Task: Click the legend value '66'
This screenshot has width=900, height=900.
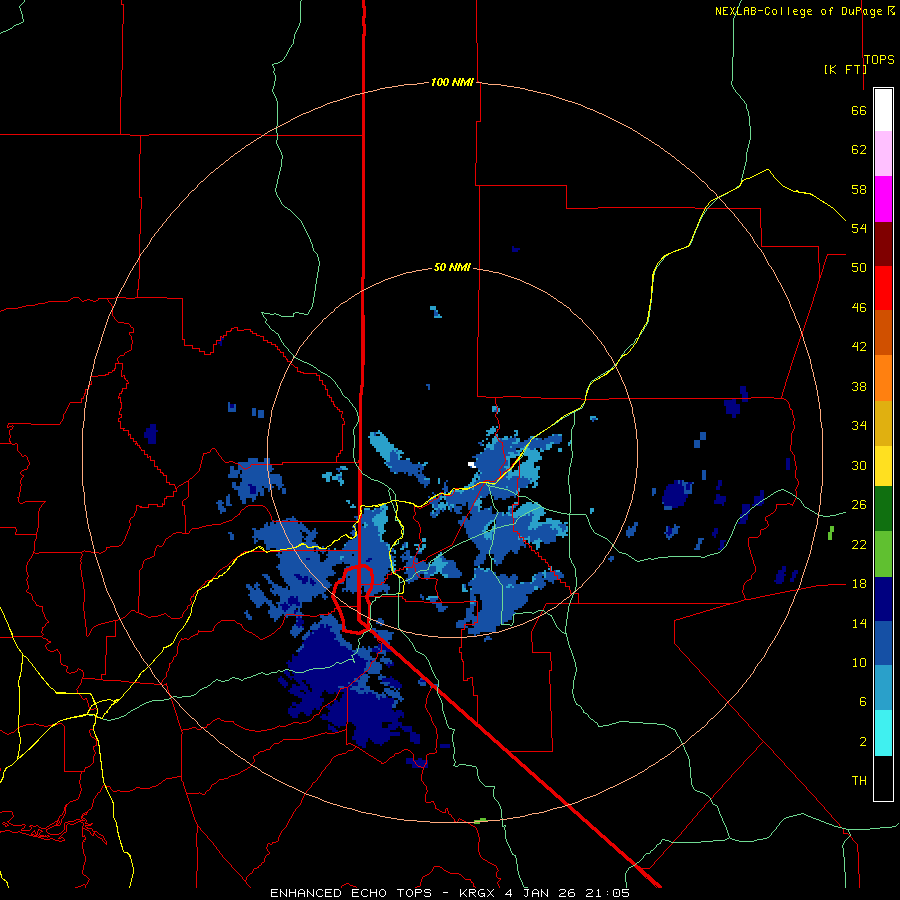Action: click(859, 110)
